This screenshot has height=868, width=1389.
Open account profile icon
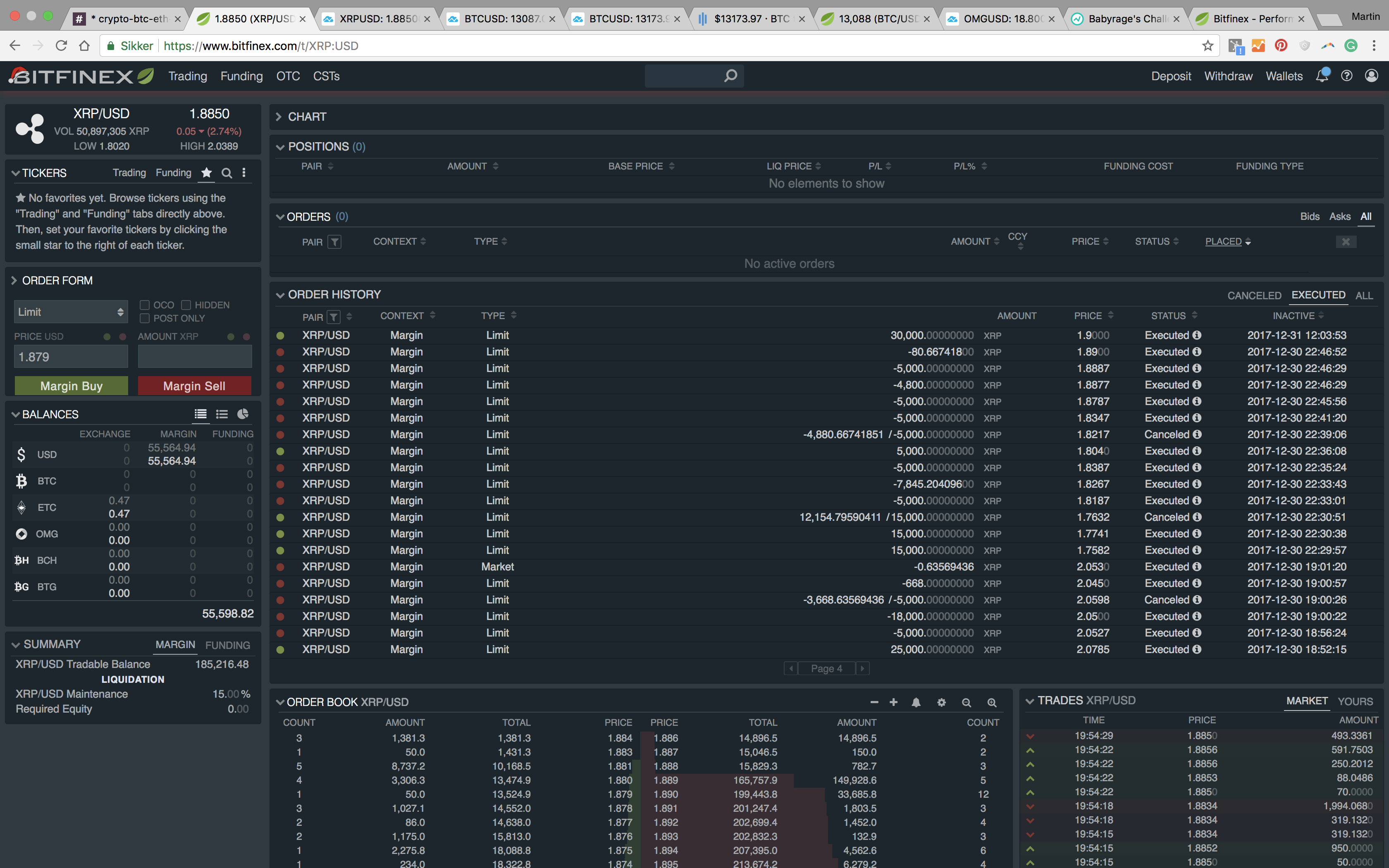click(x=1371, y=76)
